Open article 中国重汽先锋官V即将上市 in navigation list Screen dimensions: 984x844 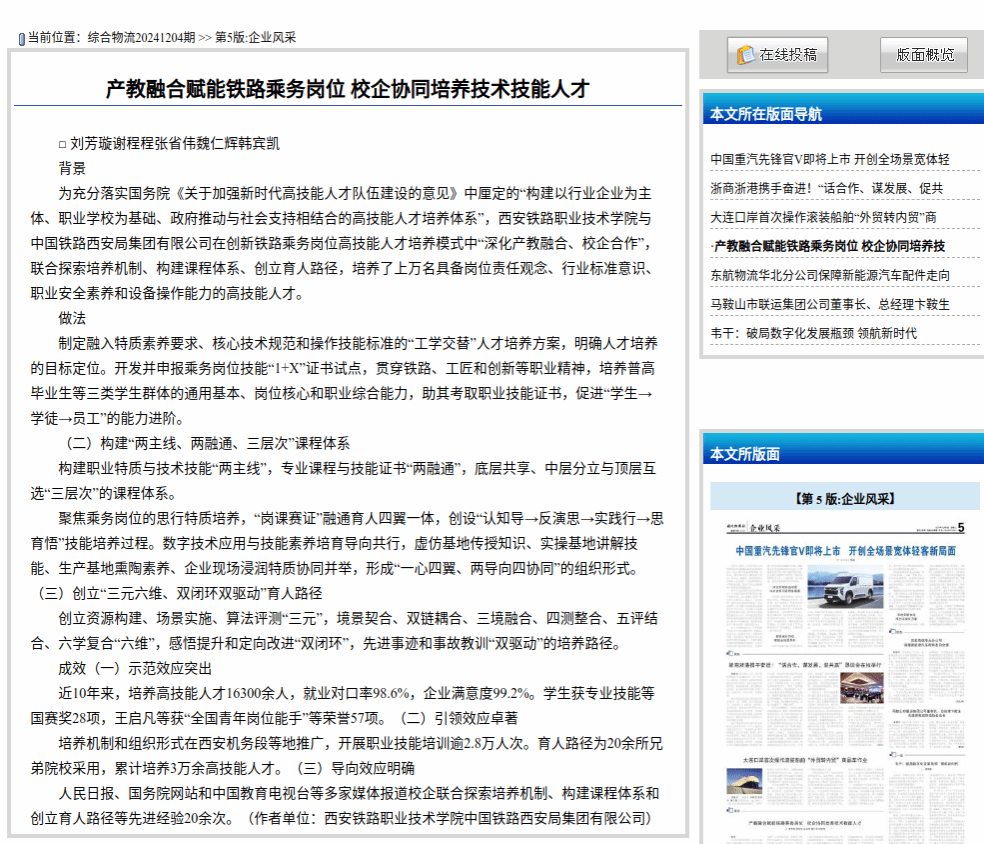coord(829,159)
